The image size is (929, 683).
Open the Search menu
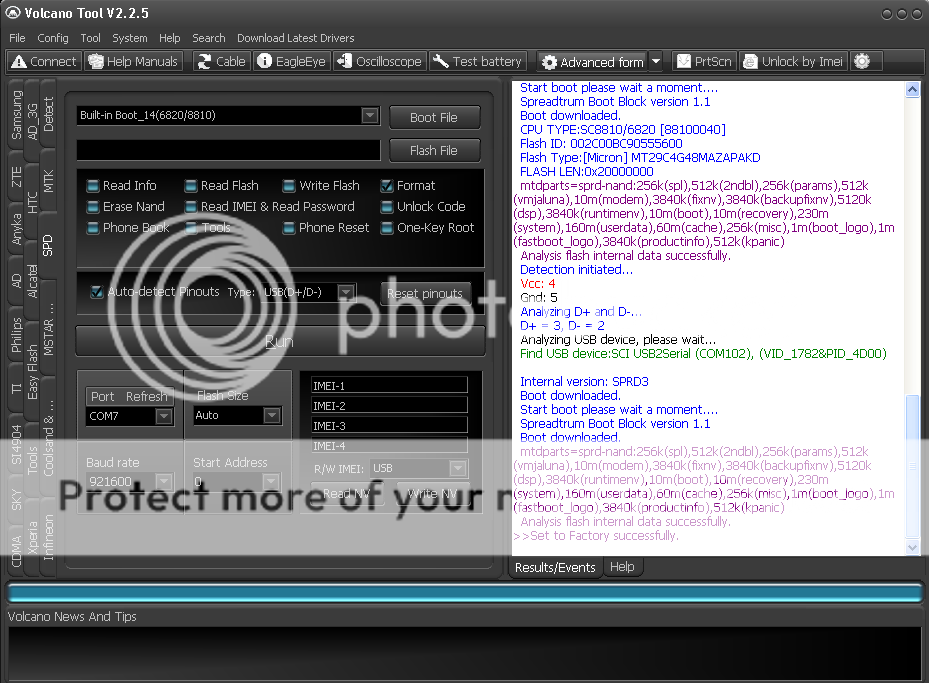click(x=209, y=38)
